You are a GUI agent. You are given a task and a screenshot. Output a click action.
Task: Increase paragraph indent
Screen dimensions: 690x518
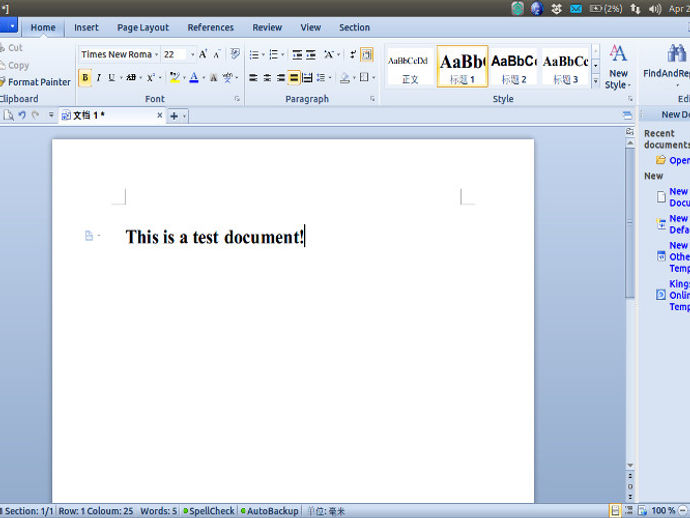tap(311, 55)
